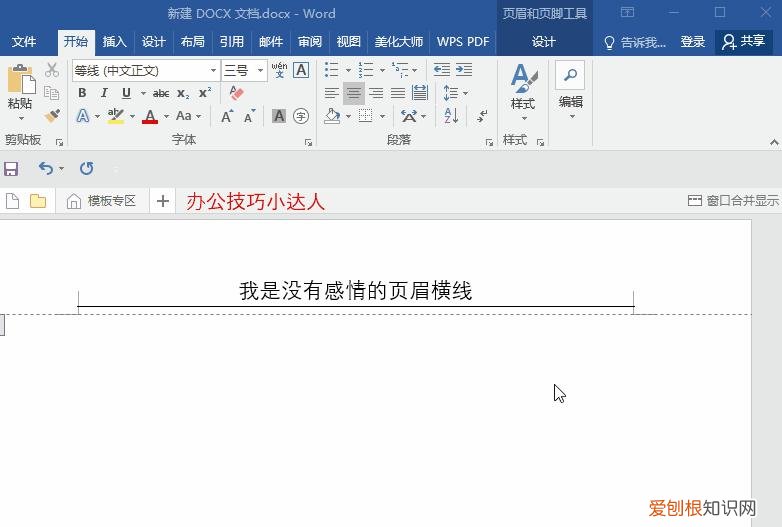Viewport: 782px width, 527px height.
Task: Click the Copy icon
Action: pos(52,93)
